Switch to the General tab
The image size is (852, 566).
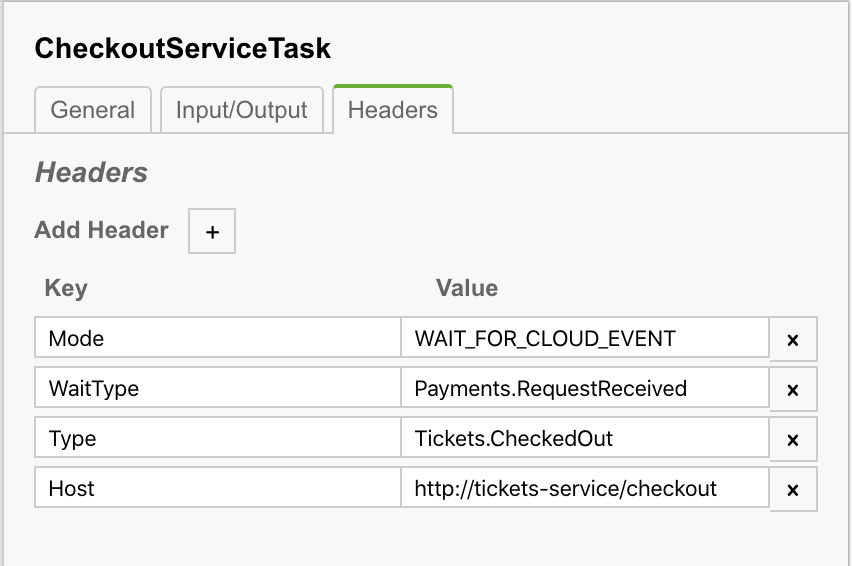click(x=93, y=110)
